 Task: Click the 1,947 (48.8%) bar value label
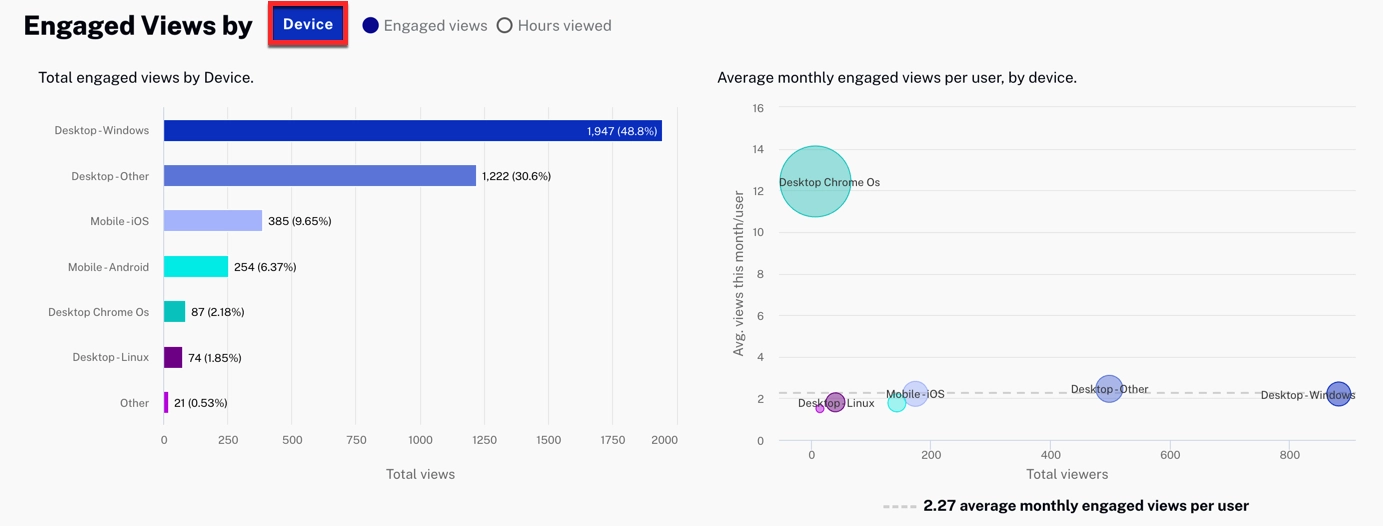[x=621, y=131]
